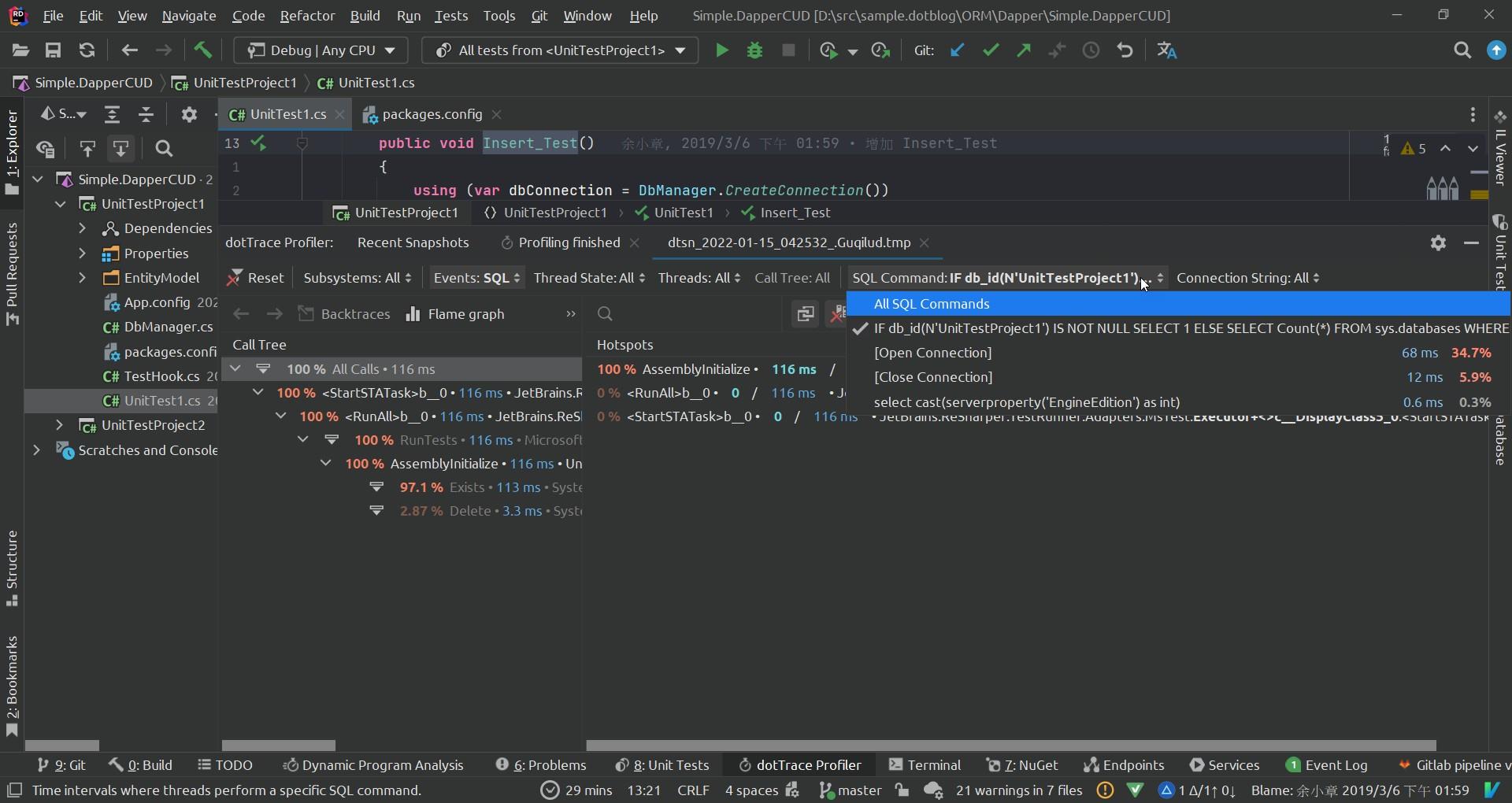Open the Thread State: All dropdown

tap(589, 278)
